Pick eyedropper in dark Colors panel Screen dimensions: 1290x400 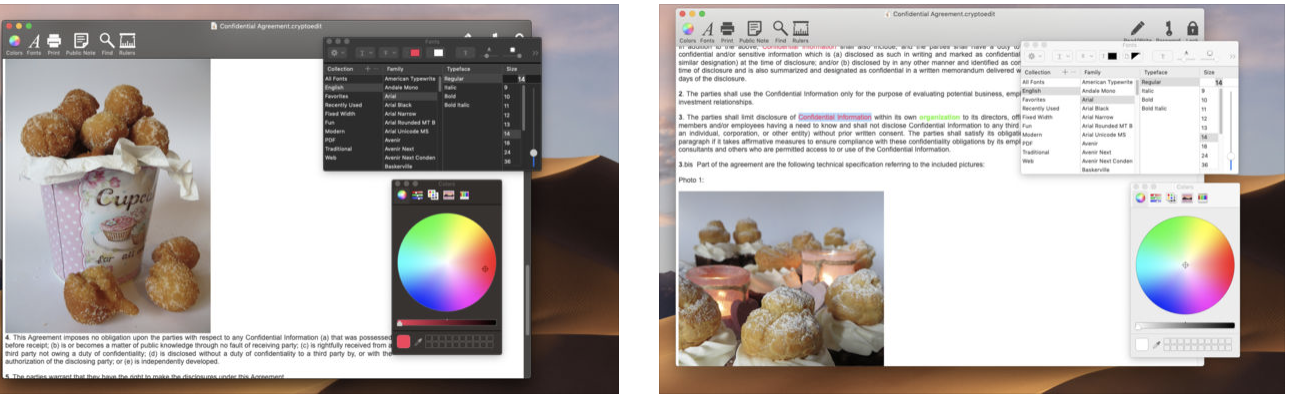point(418,342)
